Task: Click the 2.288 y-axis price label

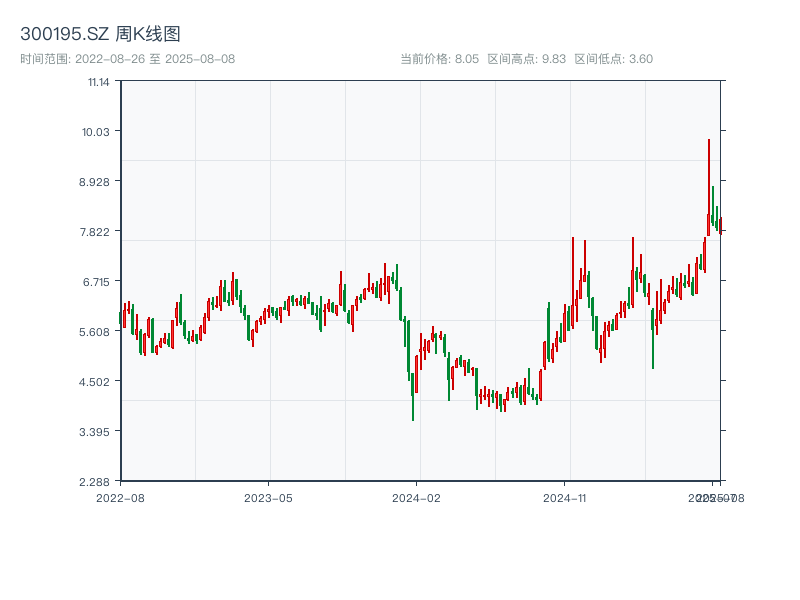Action: click(x=97, y=482)
